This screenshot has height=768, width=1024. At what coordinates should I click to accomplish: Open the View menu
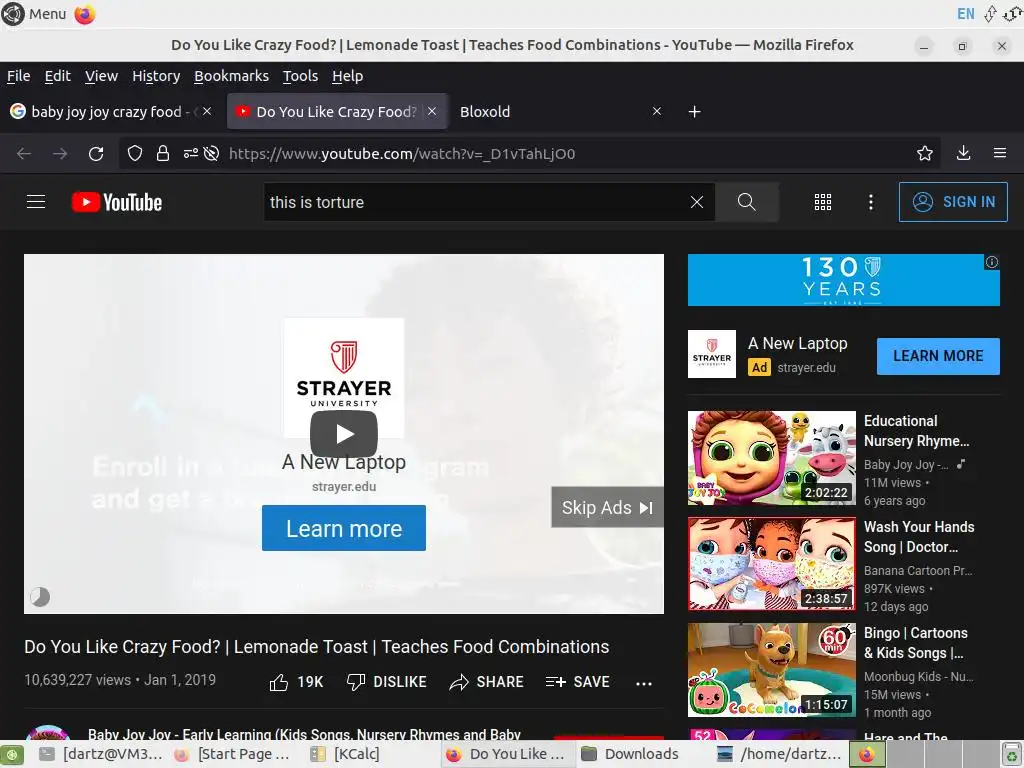click(101, 76)
